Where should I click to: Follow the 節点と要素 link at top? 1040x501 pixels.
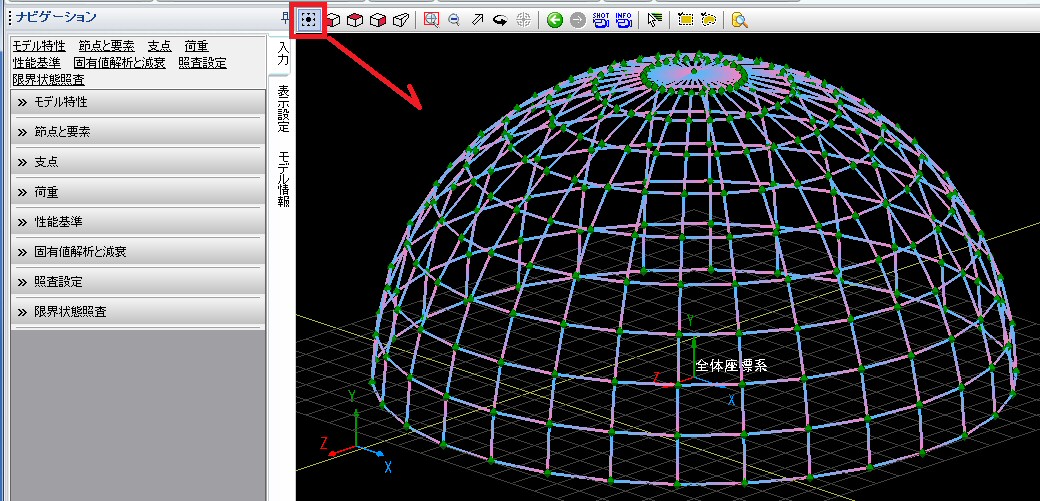(106, 46)
